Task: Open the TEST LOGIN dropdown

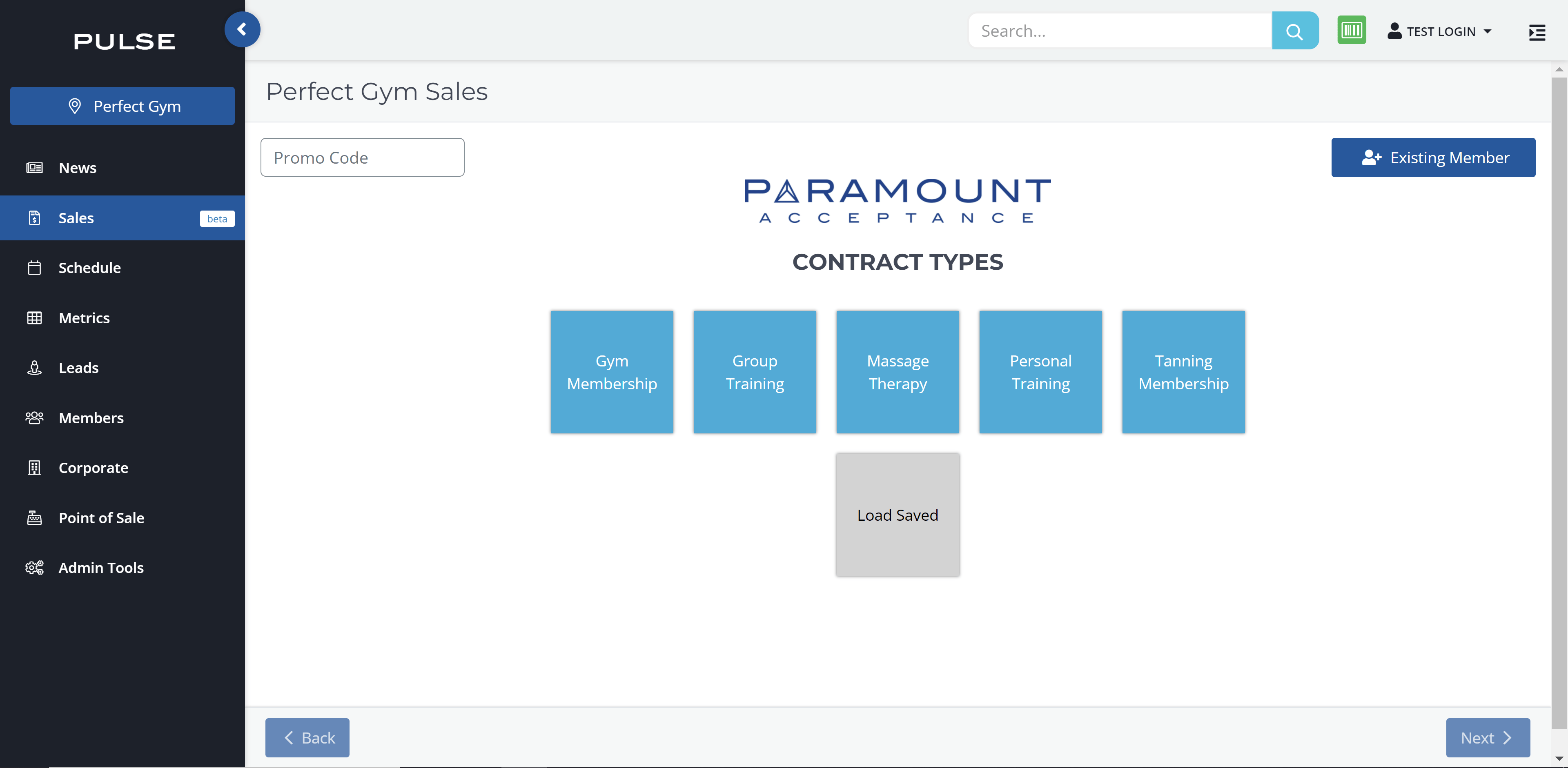Action: point(1439,31)
